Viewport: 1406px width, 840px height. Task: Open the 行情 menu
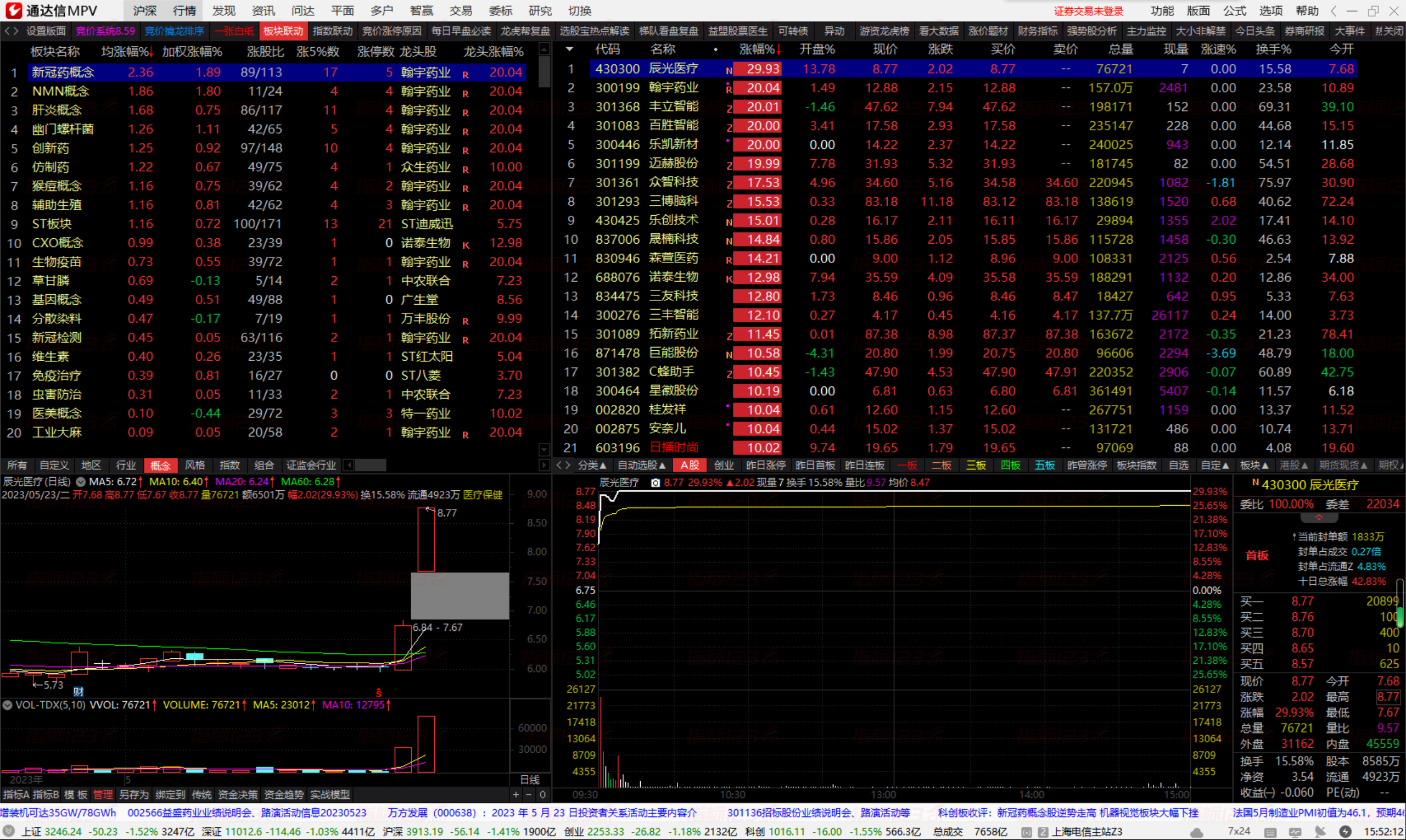pos(184,11)
